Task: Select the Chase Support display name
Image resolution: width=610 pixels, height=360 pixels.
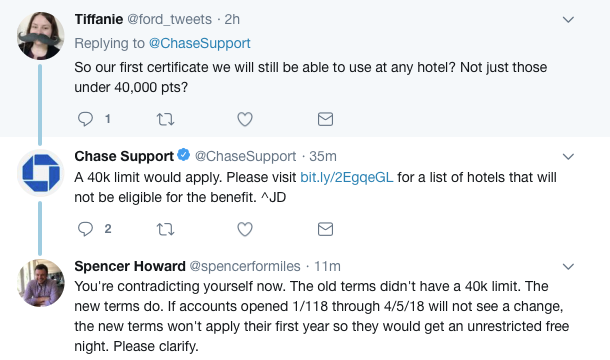Action: (x=124, y=156)
